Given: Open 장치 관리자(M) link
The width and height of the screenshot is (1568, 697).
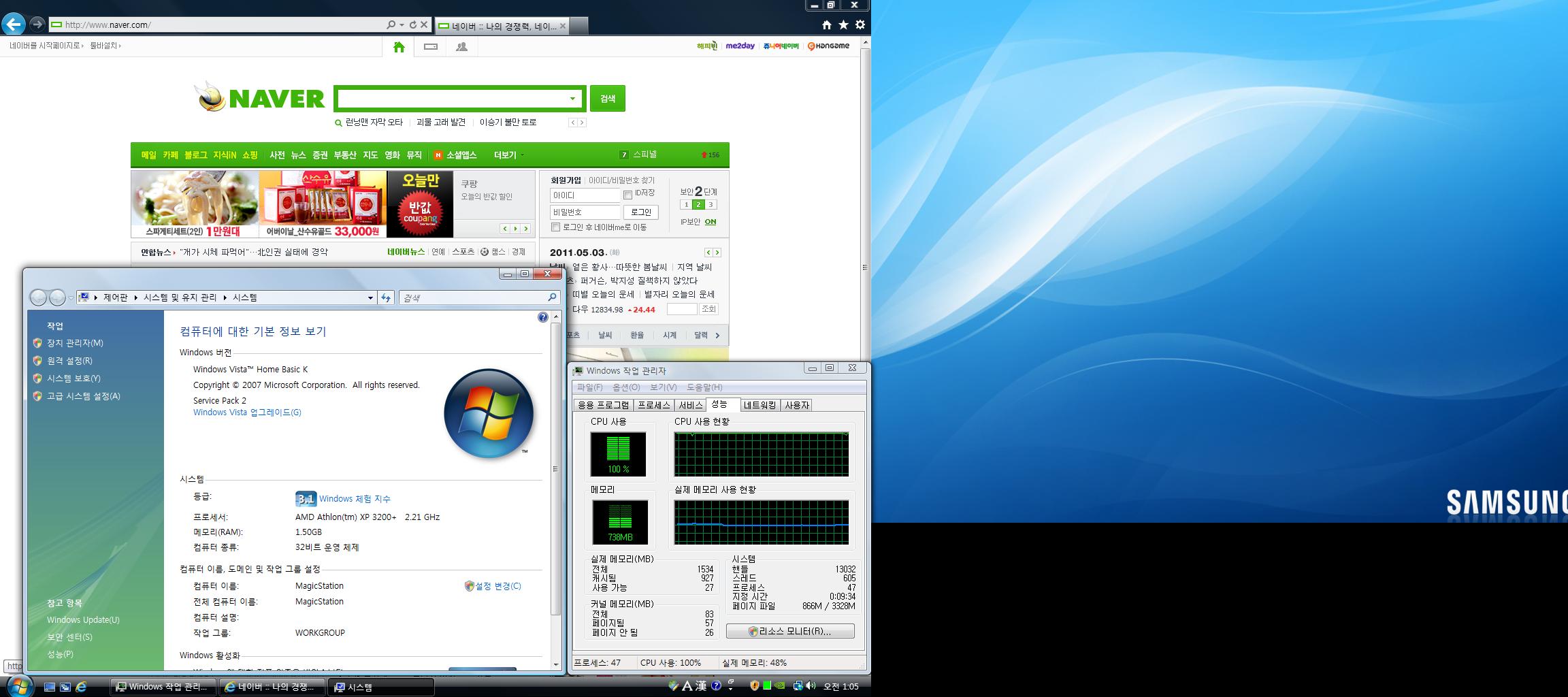Looking at the screenshot, I should point(75,343).
